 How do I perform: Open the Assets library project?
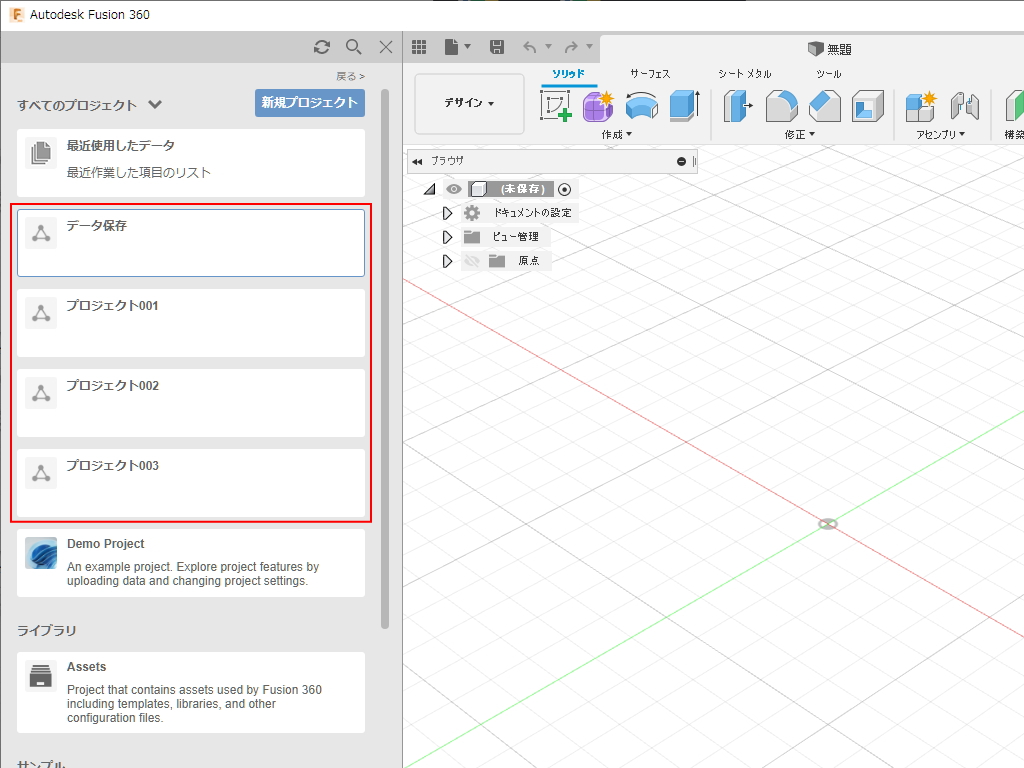pyautogui.click(x=191, y=692)
